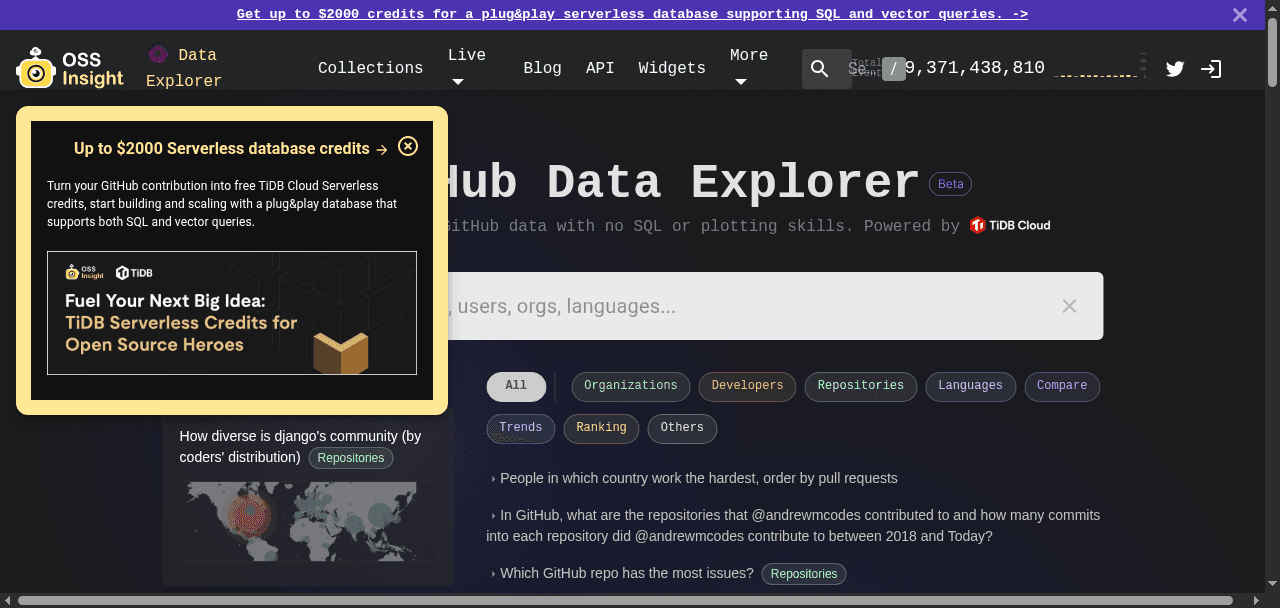This screenshot has height=608, width=1280.
Task: Select the Repositories filter tag
Action: coord(861,386)
